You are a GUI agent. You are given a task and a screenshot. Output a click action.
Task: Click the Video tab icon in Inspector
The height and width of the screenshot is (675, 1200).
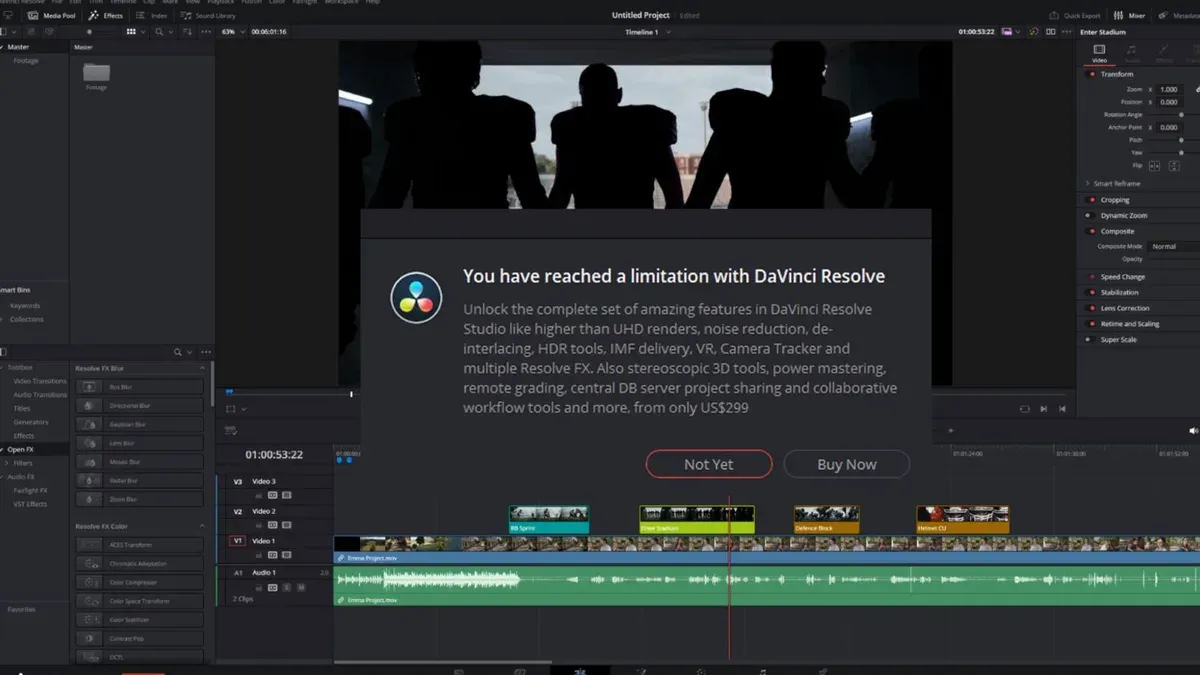1099,49
